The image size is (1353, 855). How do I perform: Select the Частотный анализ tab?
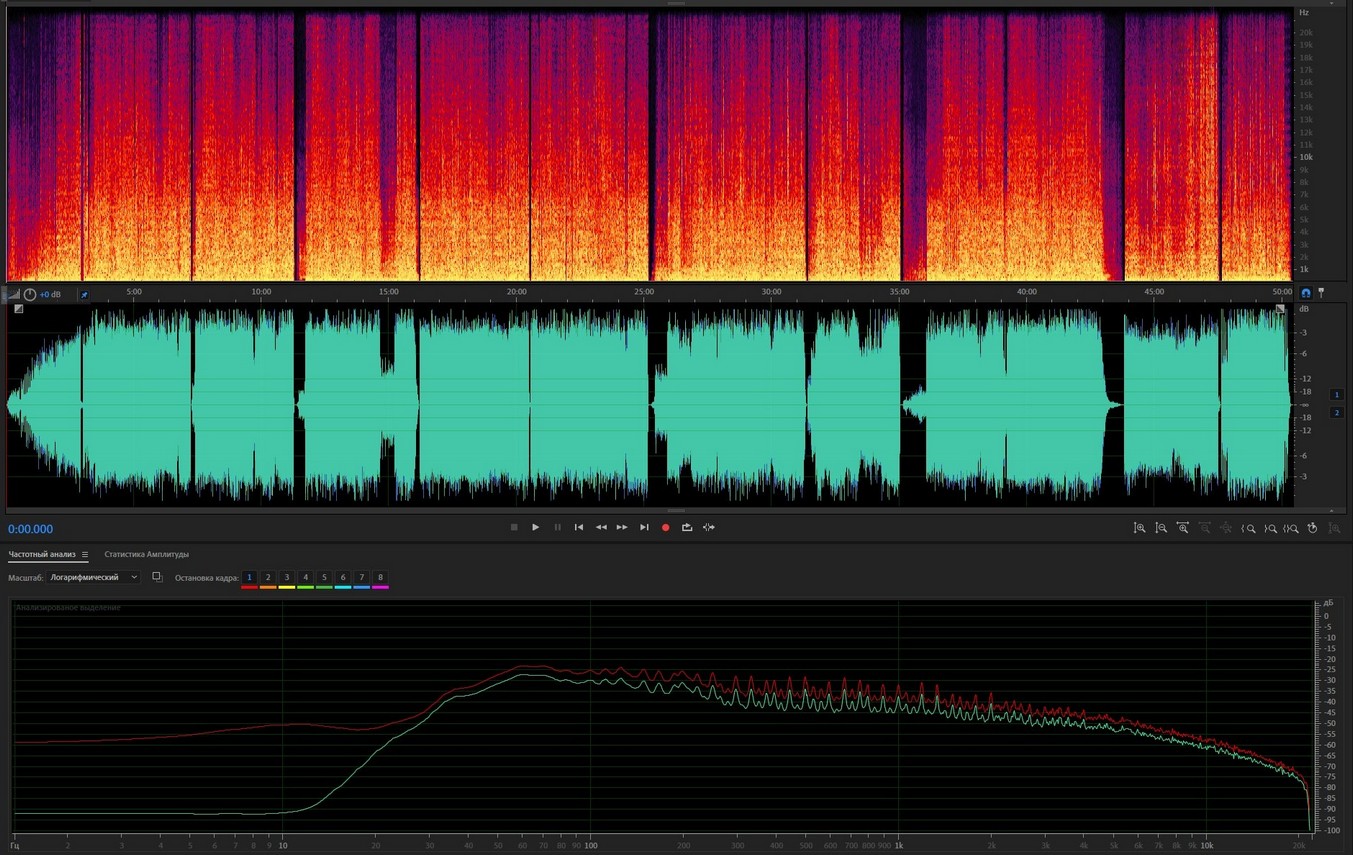click(41, 554)
